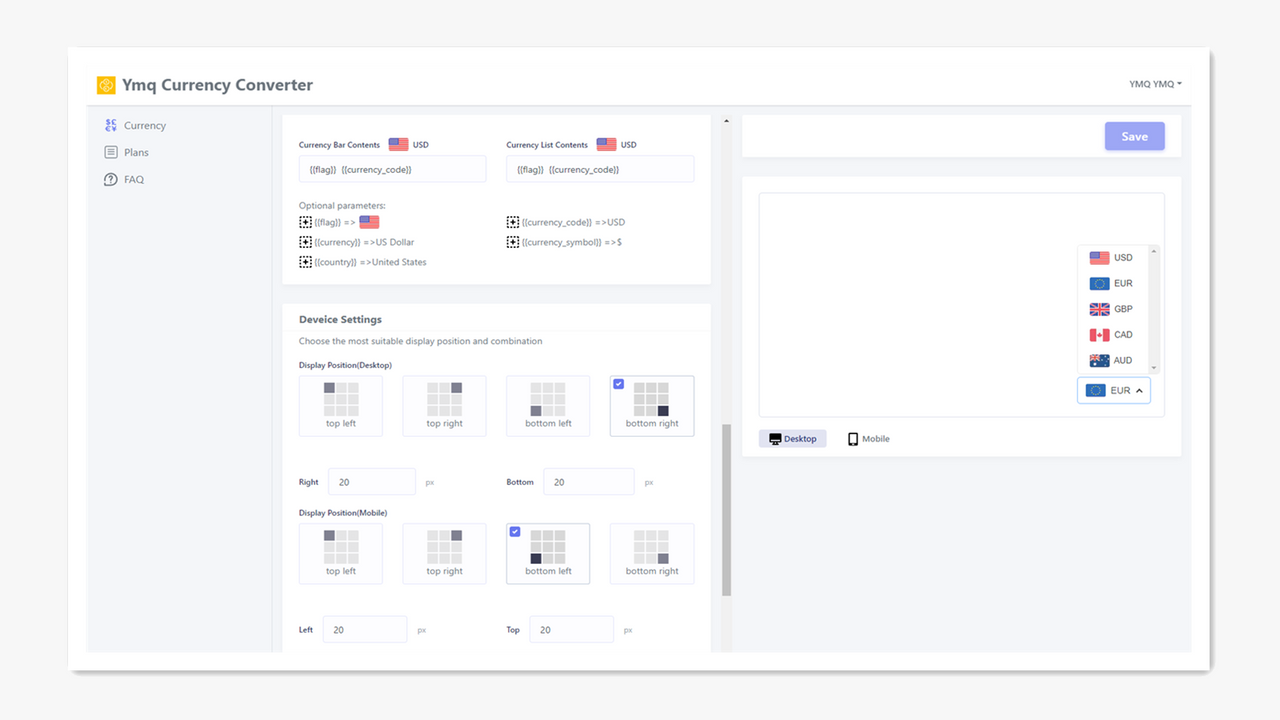Select desktop bottom left display position
Image resolution: width=1280 pixels, height=720 pixels.
[548, 406]
